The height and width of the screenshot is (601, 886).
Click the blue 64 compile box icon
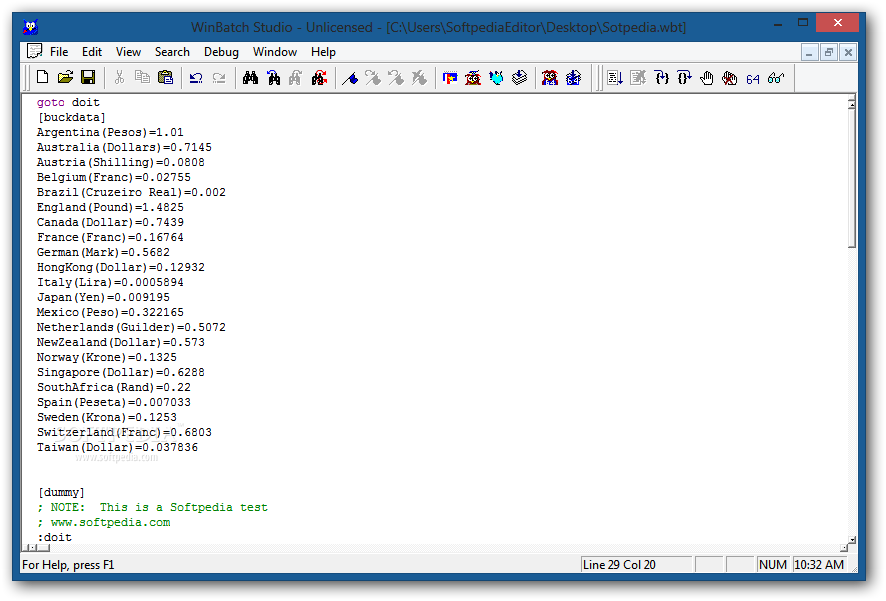pos(573,77)
